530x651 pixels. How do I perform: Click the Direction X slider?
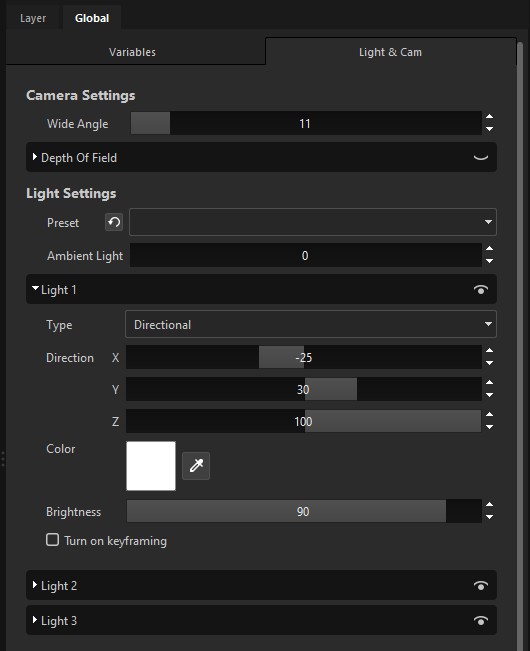pos(304,357)
